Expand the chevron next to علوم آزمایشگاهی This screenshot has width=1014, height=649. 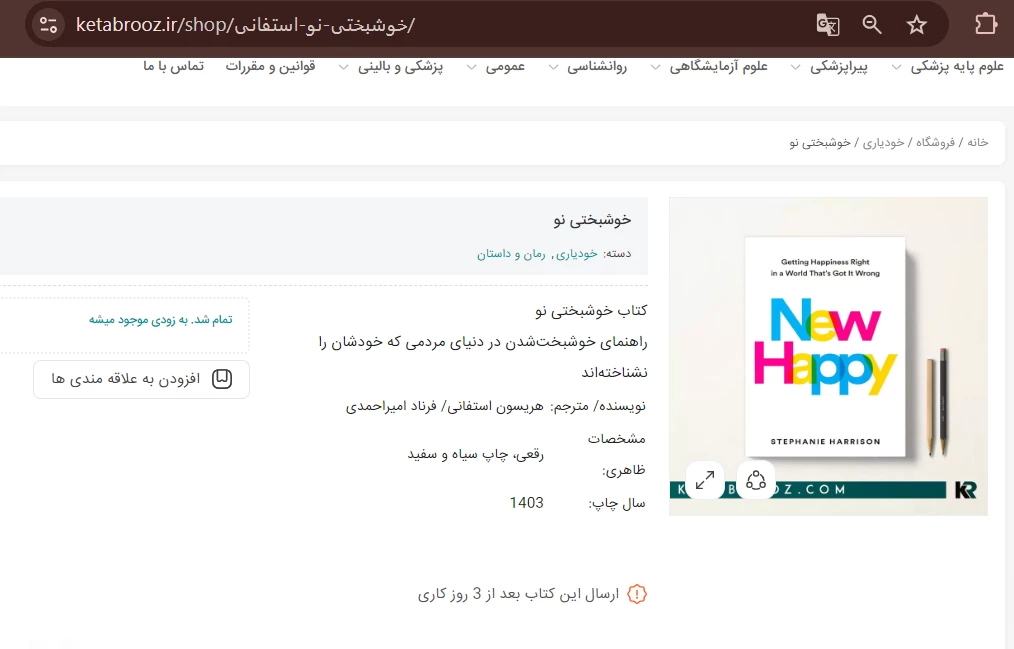pos(656,67)
